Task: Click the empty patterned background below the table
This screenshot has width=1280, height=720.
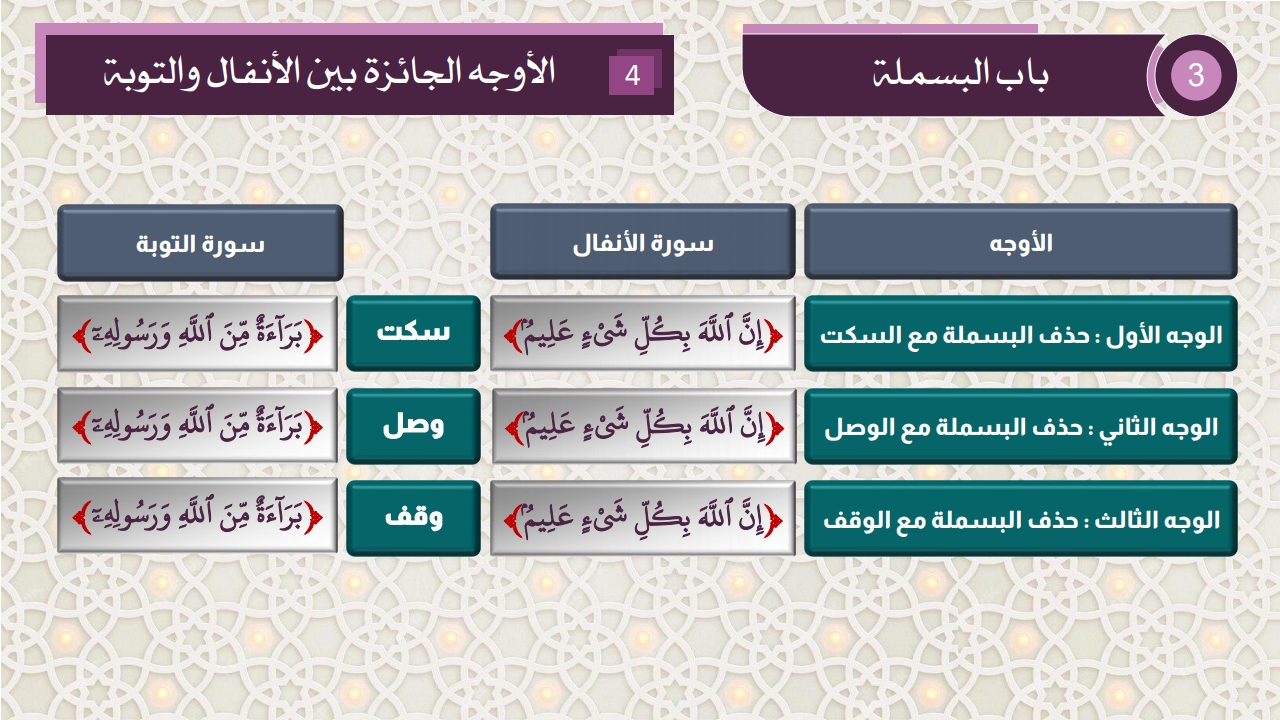Action: click(x=640, y=640)
